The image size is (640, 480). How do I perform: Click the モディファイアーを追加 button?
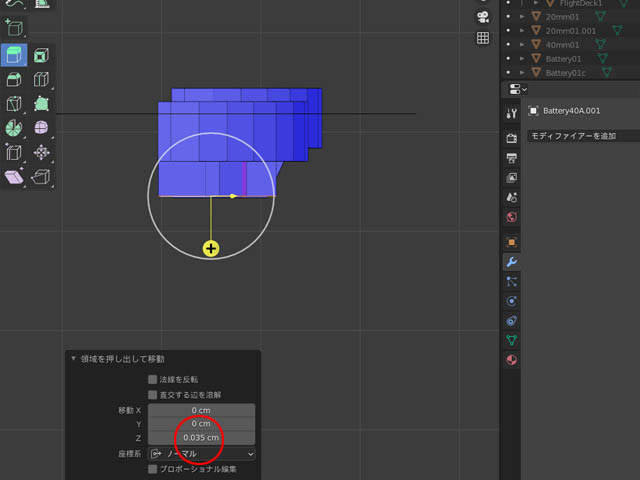pyautogui.click(x=584, y=136)
